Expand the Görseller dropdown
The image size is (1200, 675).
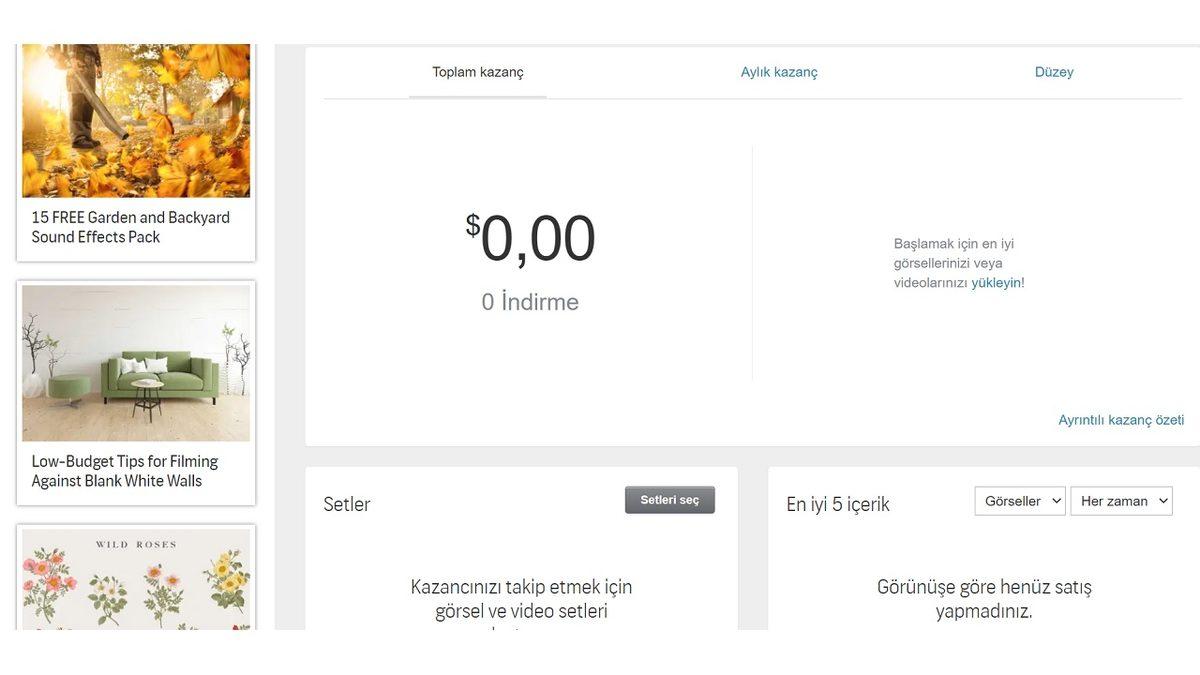click(x=1019, y=501)
